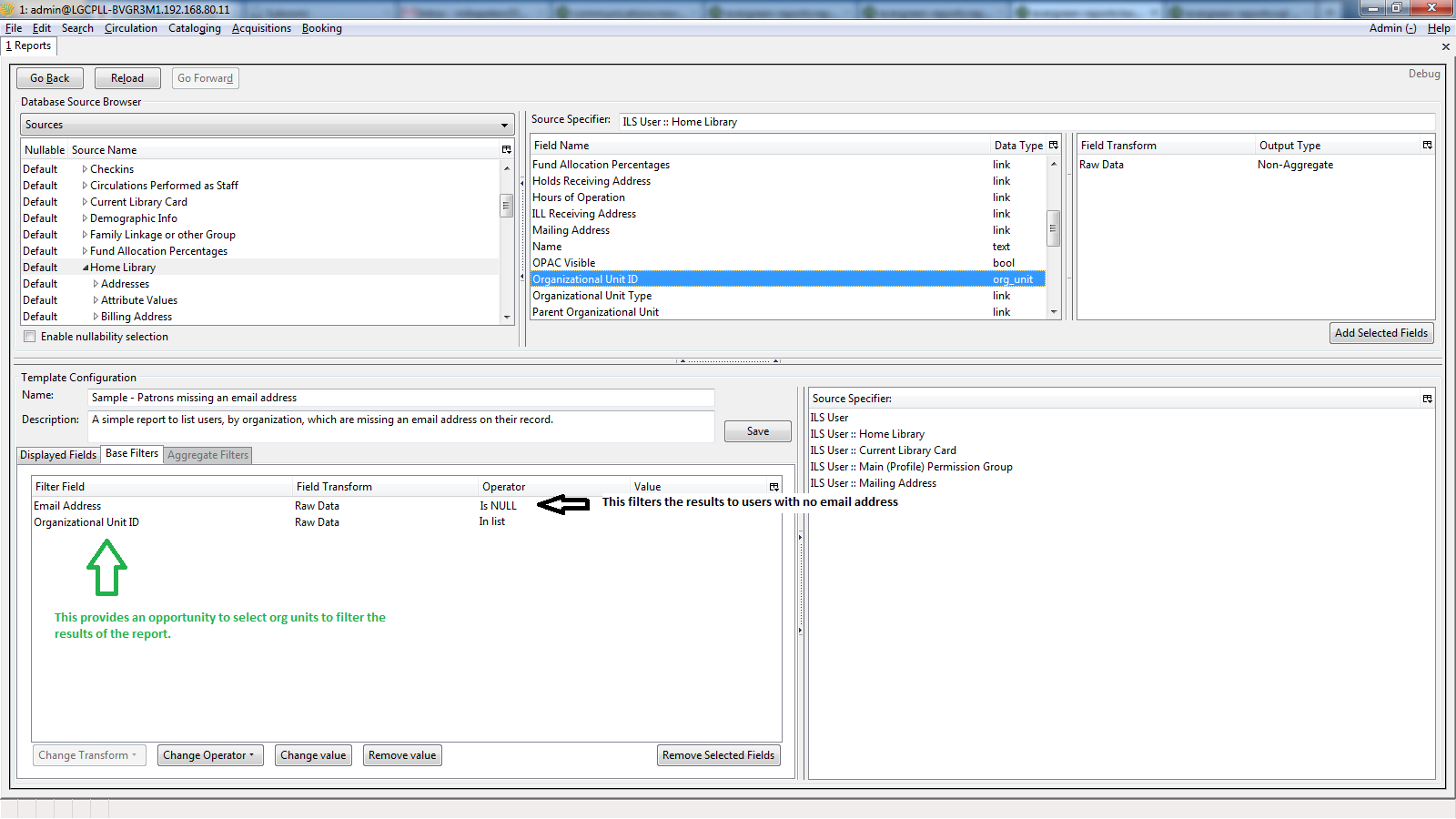Click the Save template button

757,431
